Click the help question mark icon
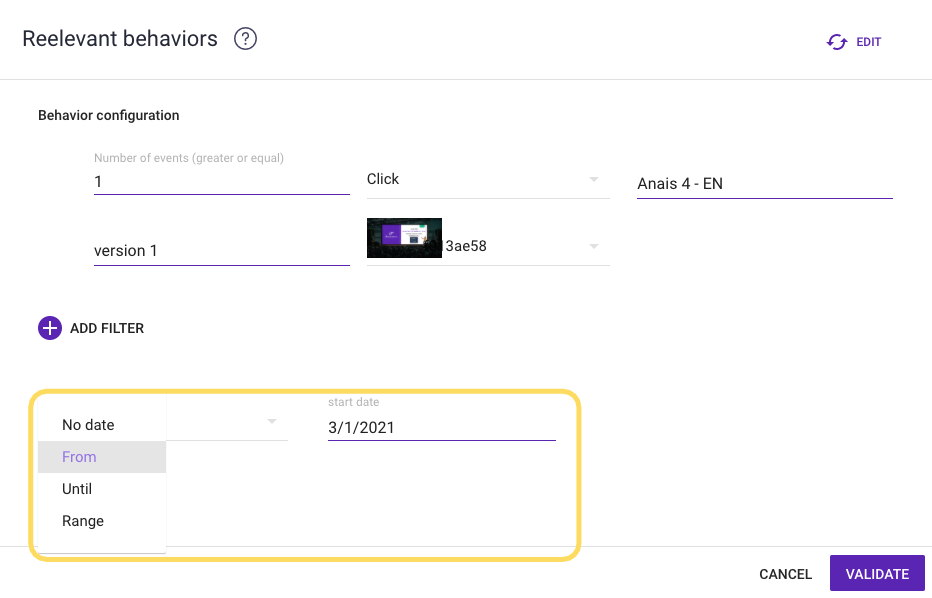Image resolution: width=932 pixels, height=598 pixels. coord(245,39)
